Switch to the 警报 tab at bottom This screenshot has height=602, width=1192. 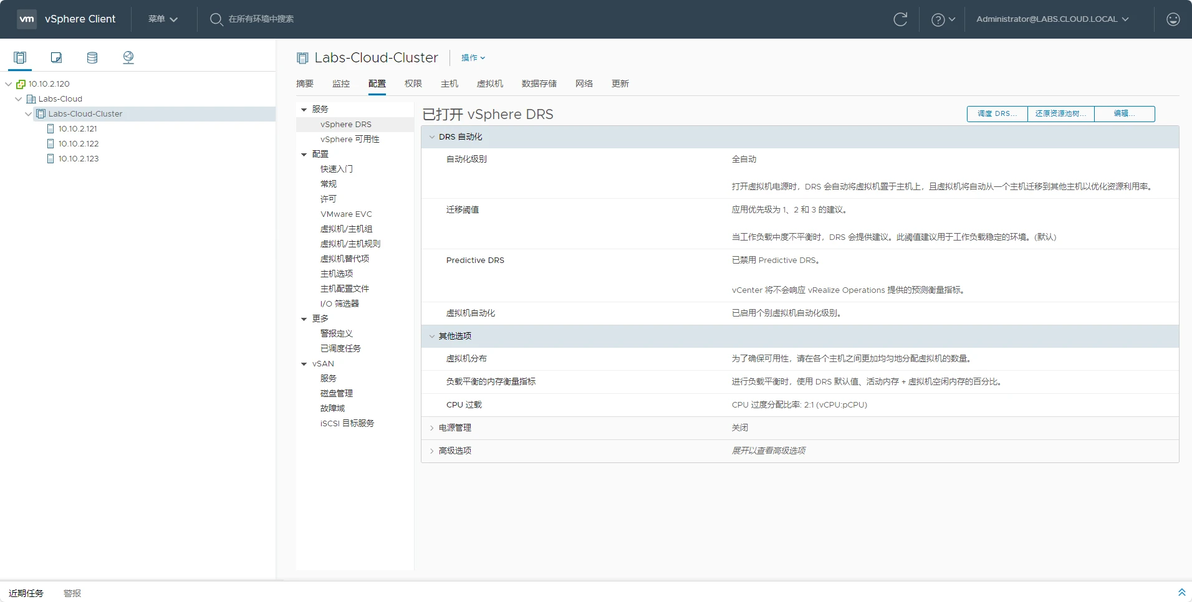tap(72, 594)
